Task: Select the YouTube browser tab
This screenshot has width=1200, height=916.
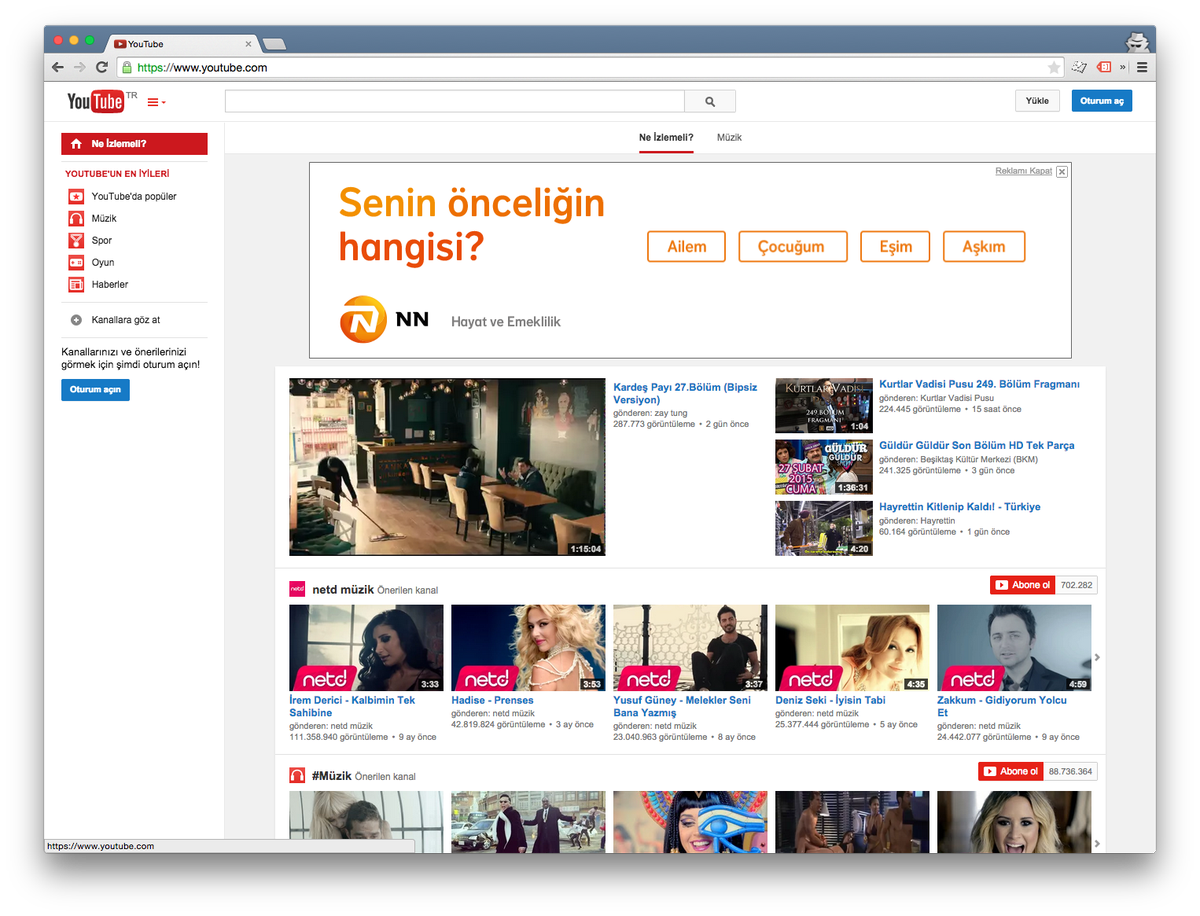Action: pos(183,44)
